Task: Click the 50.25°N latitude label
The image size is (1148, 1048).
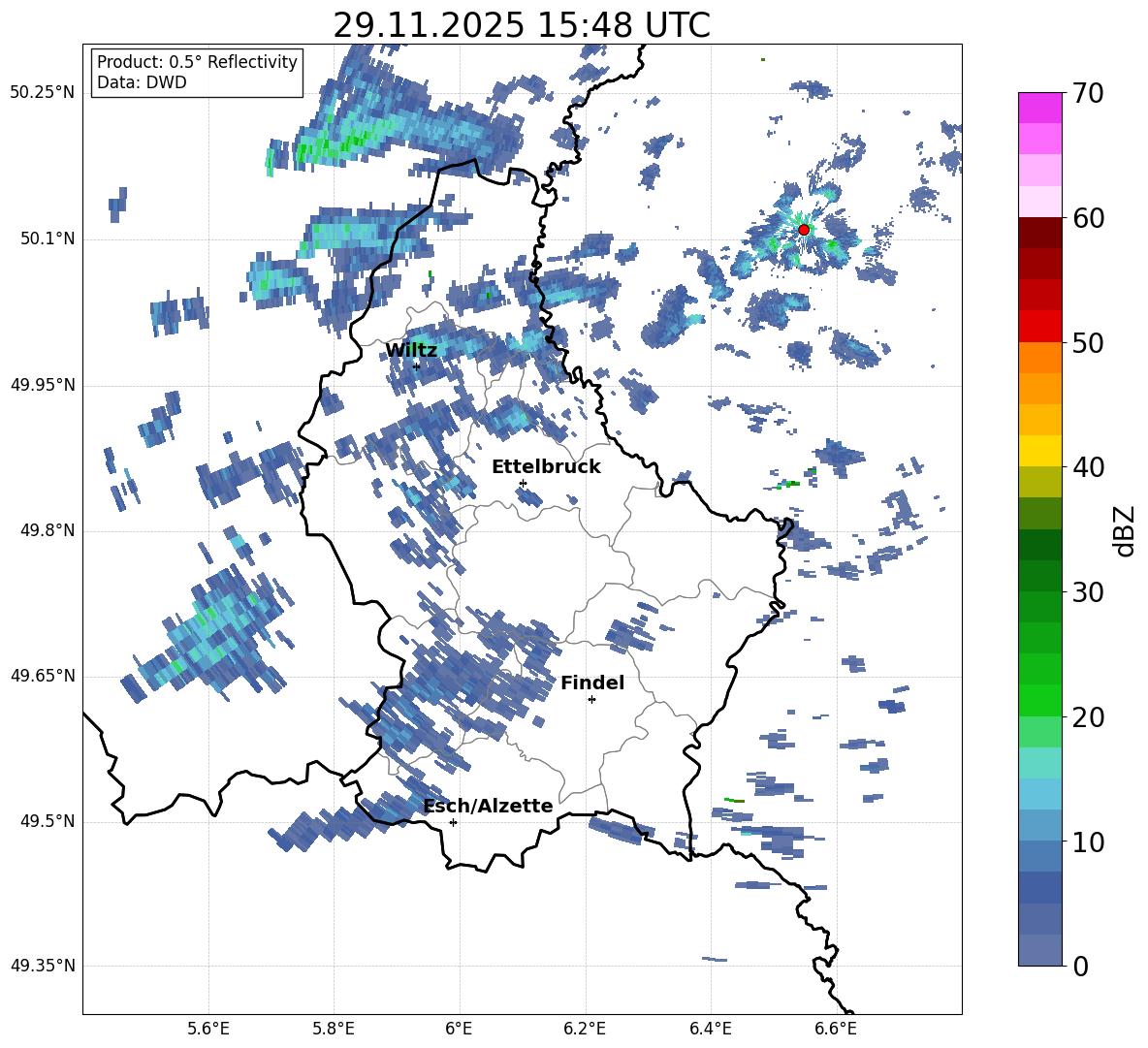Action: pyautogui.click(x=43, y=93)
